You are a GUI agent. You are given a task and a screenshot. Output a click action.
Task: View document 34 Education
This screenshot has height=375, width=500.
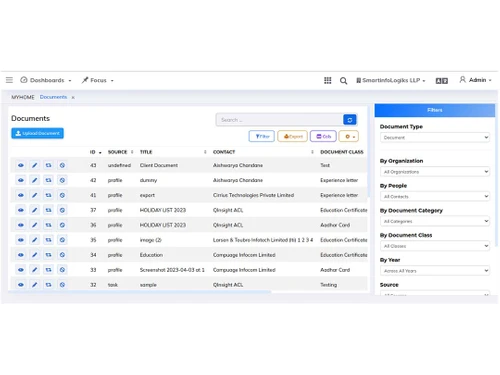point(21,255)
